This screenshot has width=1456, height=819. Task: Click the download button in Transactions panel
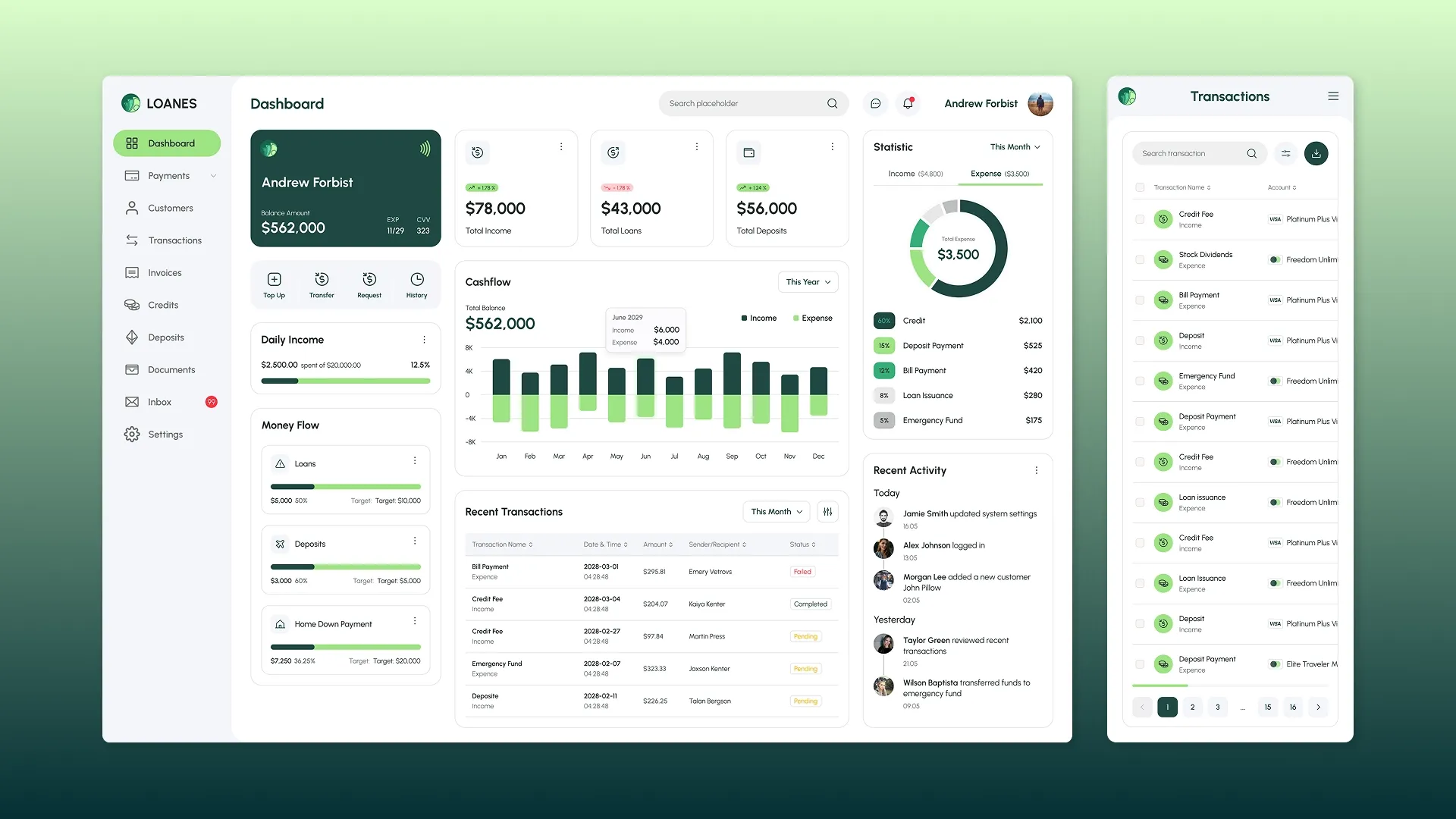pyautogui.click(x=1316, y=153)
